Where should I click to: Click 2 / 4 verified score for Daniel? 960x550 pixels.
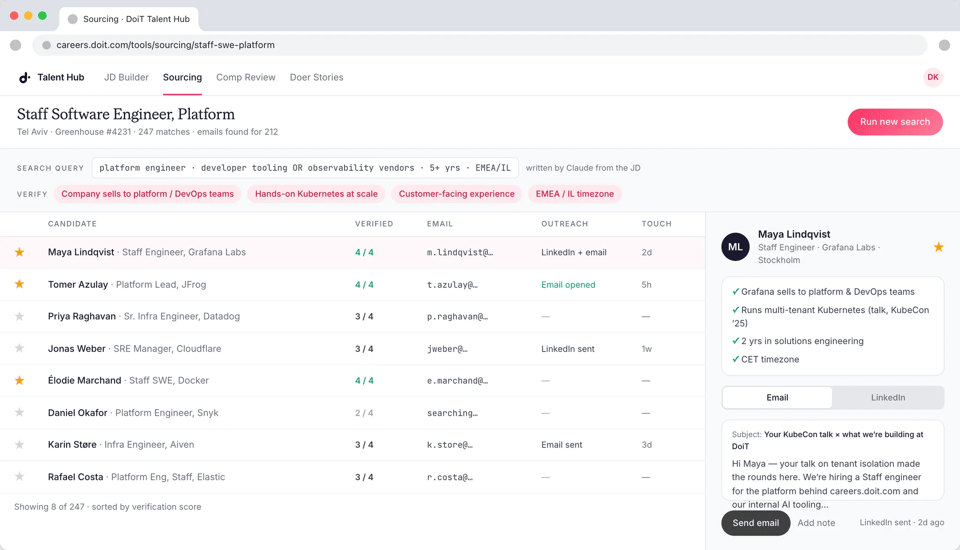pos(364,413)
